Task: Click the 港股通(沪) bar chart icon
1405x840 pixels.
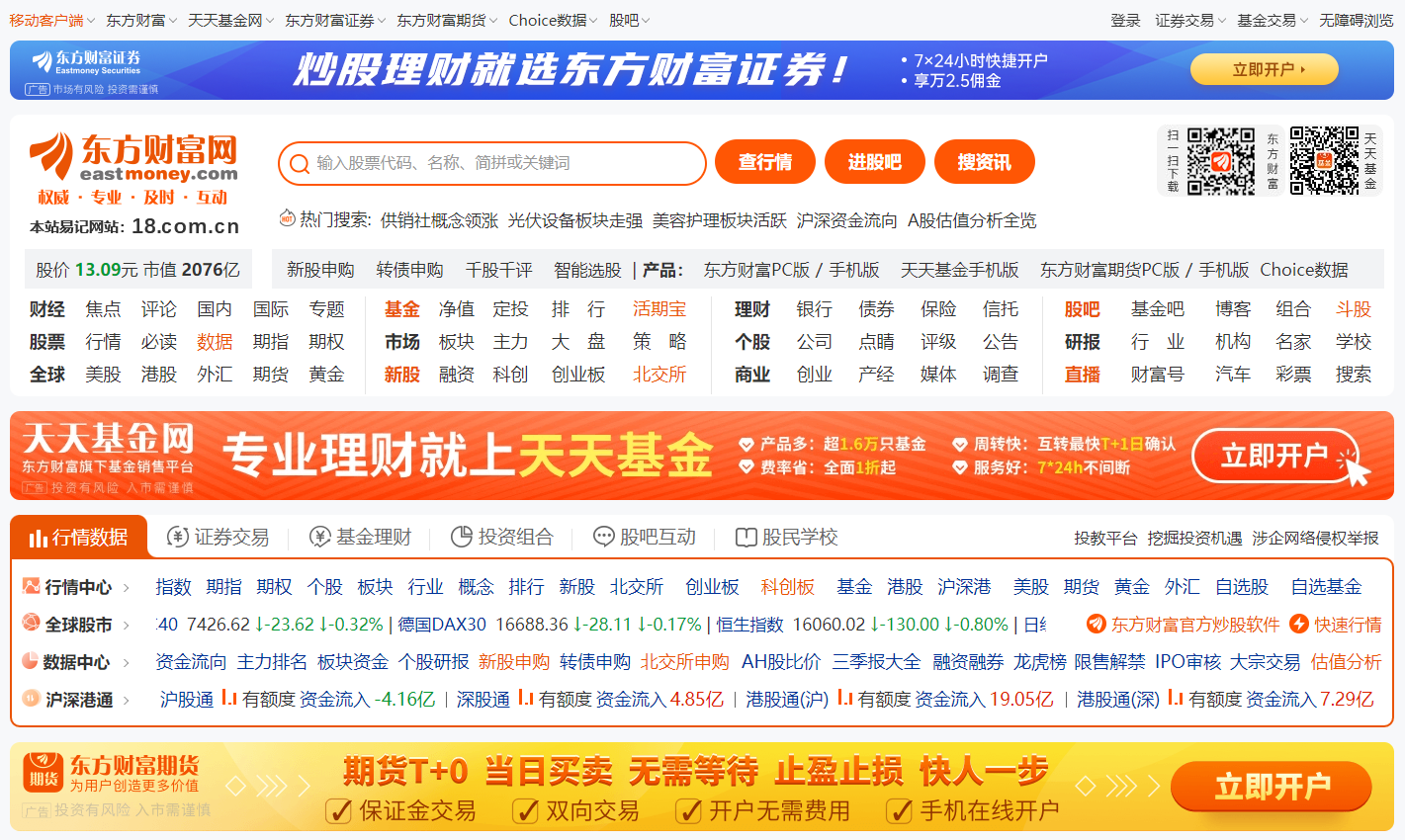Action: [844, 698]
